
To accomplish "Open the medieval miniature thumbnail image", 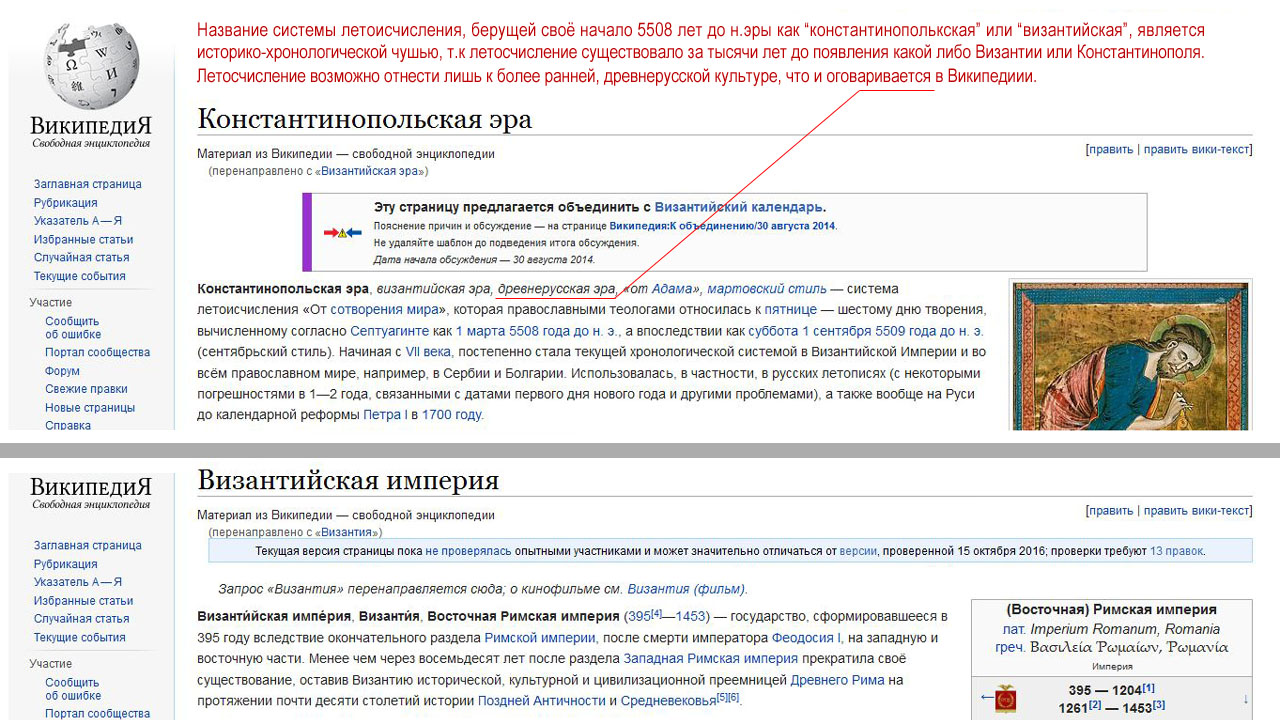I will [1131, 356].
